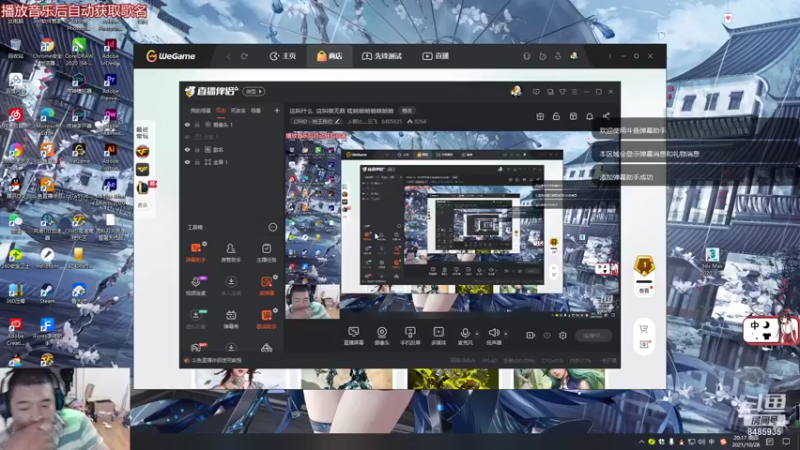Expand the 更多 games list in WeGame
Viewport: 800px width, 450px height.
pos(142,205)
